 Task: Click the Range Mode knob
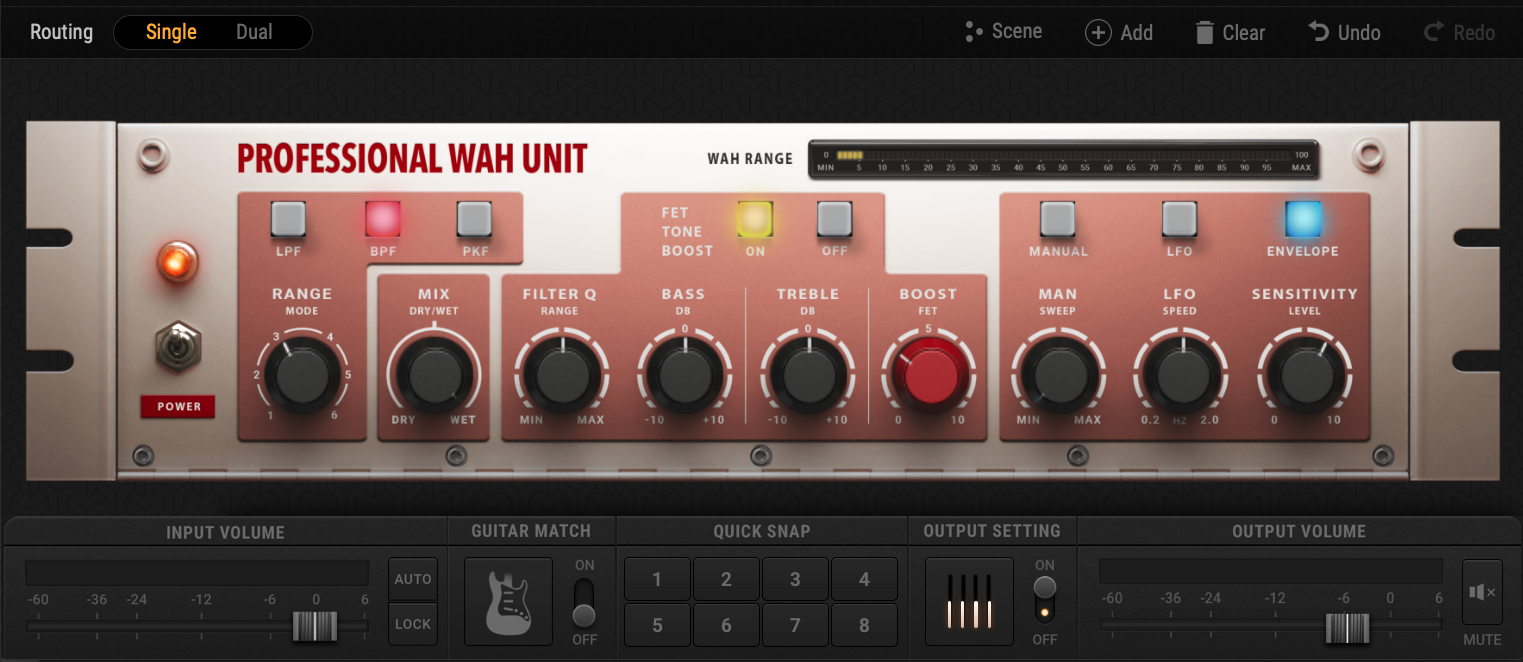coord(302,375)
